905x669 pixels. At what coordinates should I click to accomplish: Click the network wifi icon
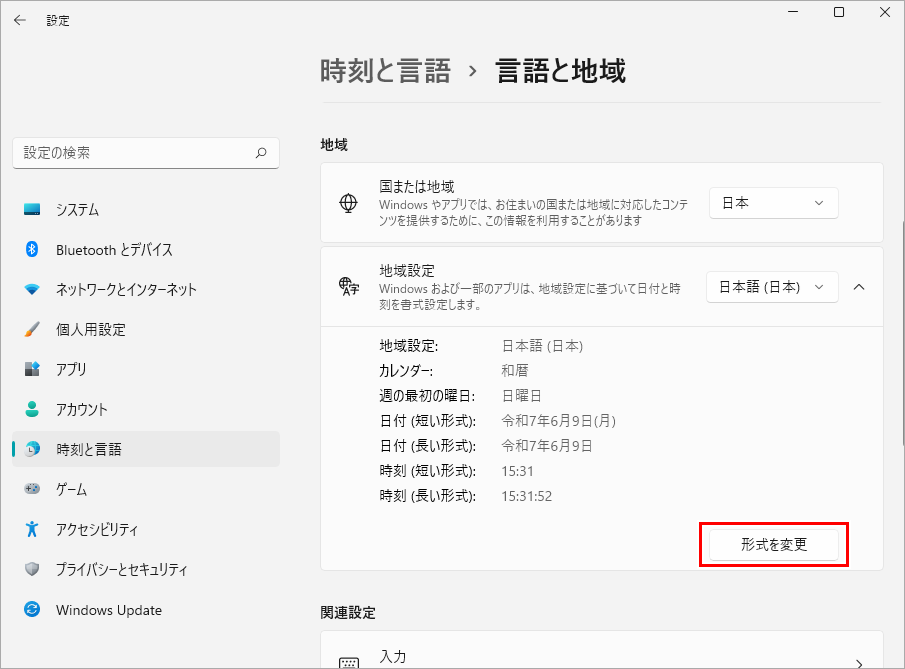[x=32, y=289]
